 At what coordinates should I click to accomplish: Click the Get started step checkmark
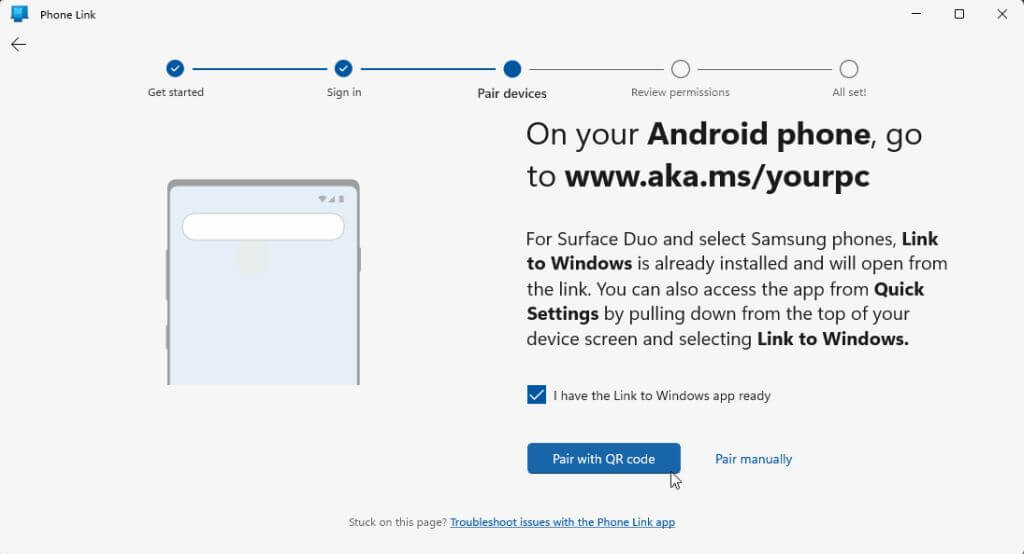pyautogui.click(x=175, y=69)
